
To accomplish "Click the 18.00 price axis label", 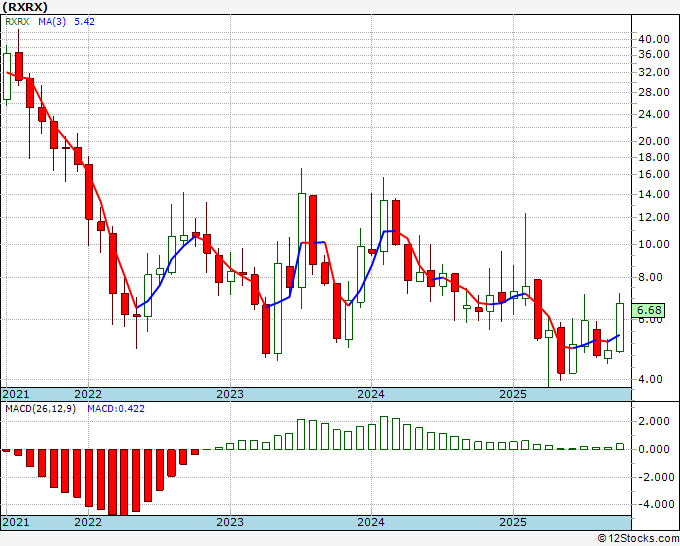I will tap(654, 157).
